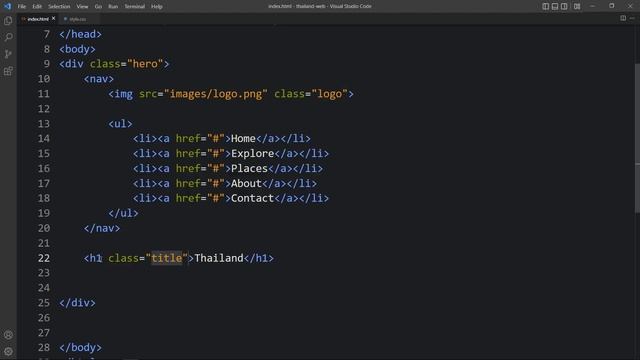Open the Run menu
640x360 pixels.
113,7
